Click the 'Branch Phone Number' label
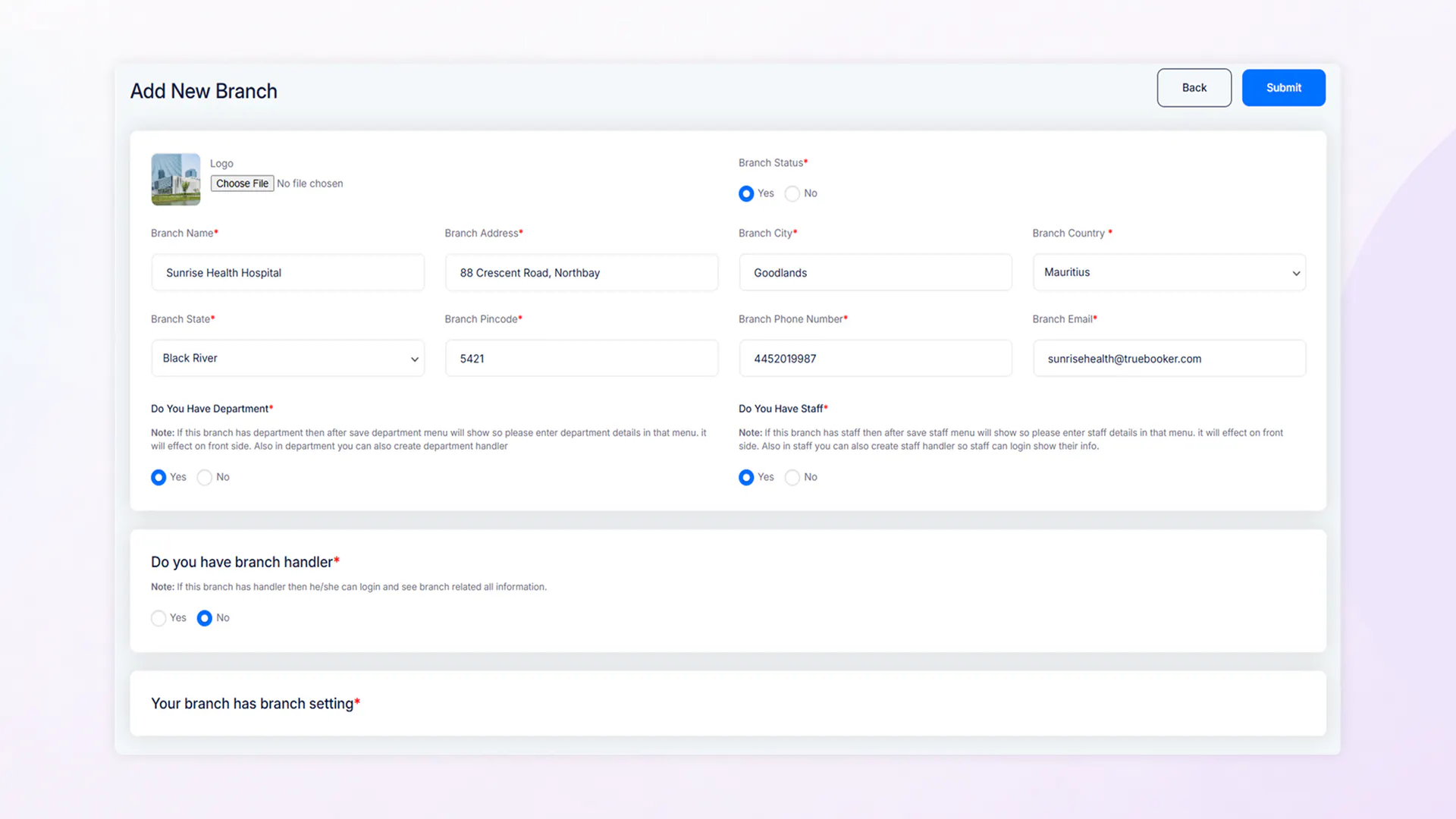The height and width of the screenshot is (819, 1456). [x=793, y=319]
